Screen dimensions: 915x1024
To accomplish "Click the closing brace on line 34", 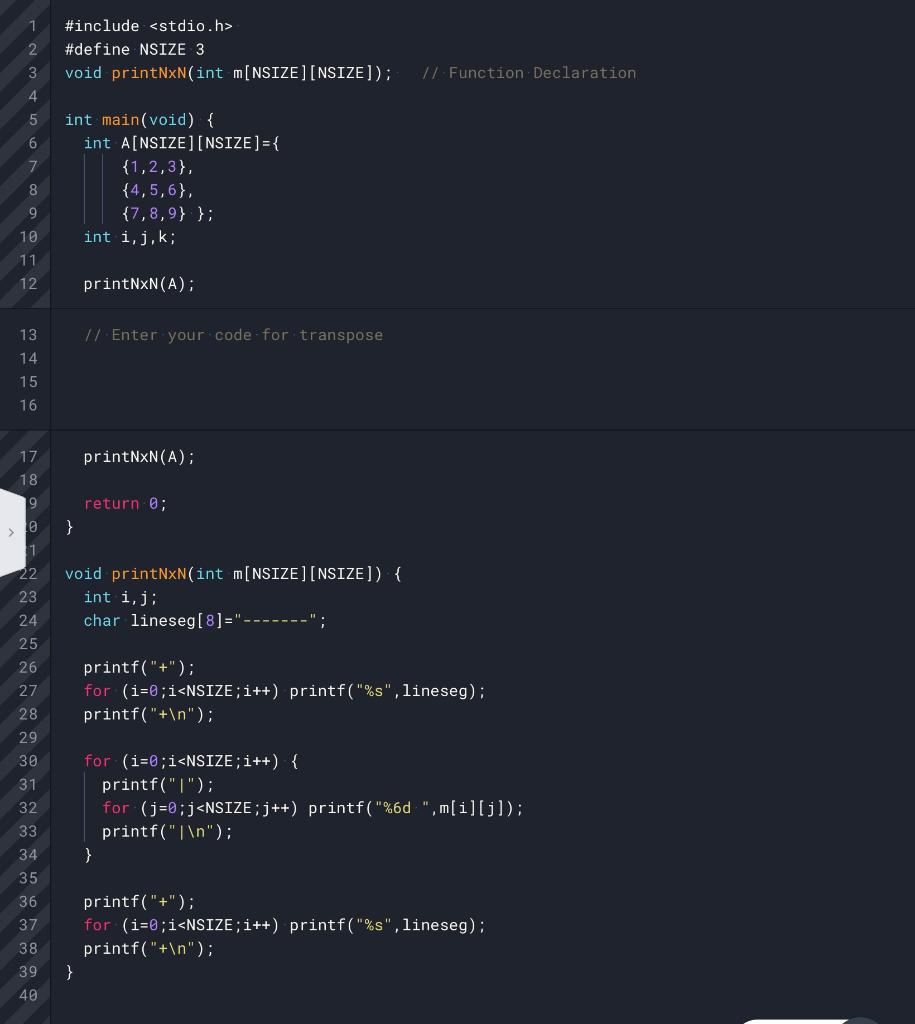I will (x=88, y=856).
